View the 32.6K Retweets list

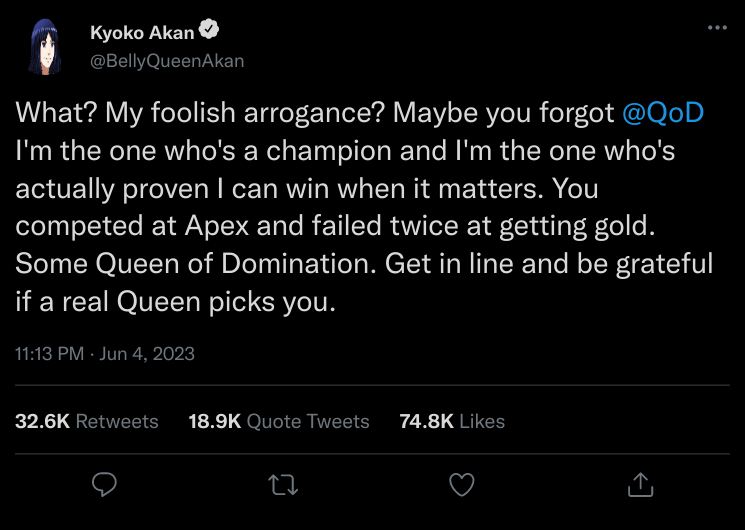(x=87, y=421)
